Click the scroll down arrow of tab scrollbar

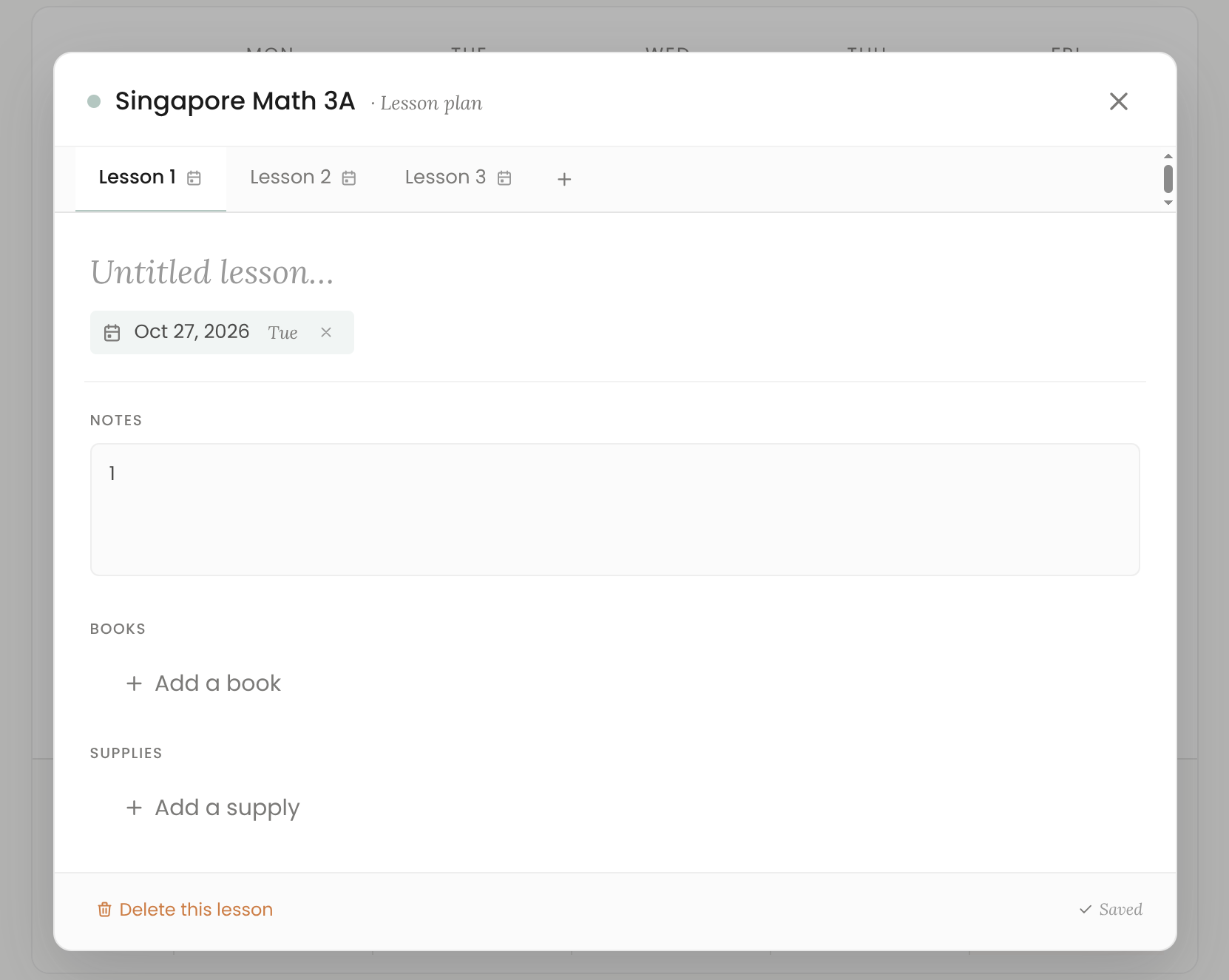click(1168, 203)
